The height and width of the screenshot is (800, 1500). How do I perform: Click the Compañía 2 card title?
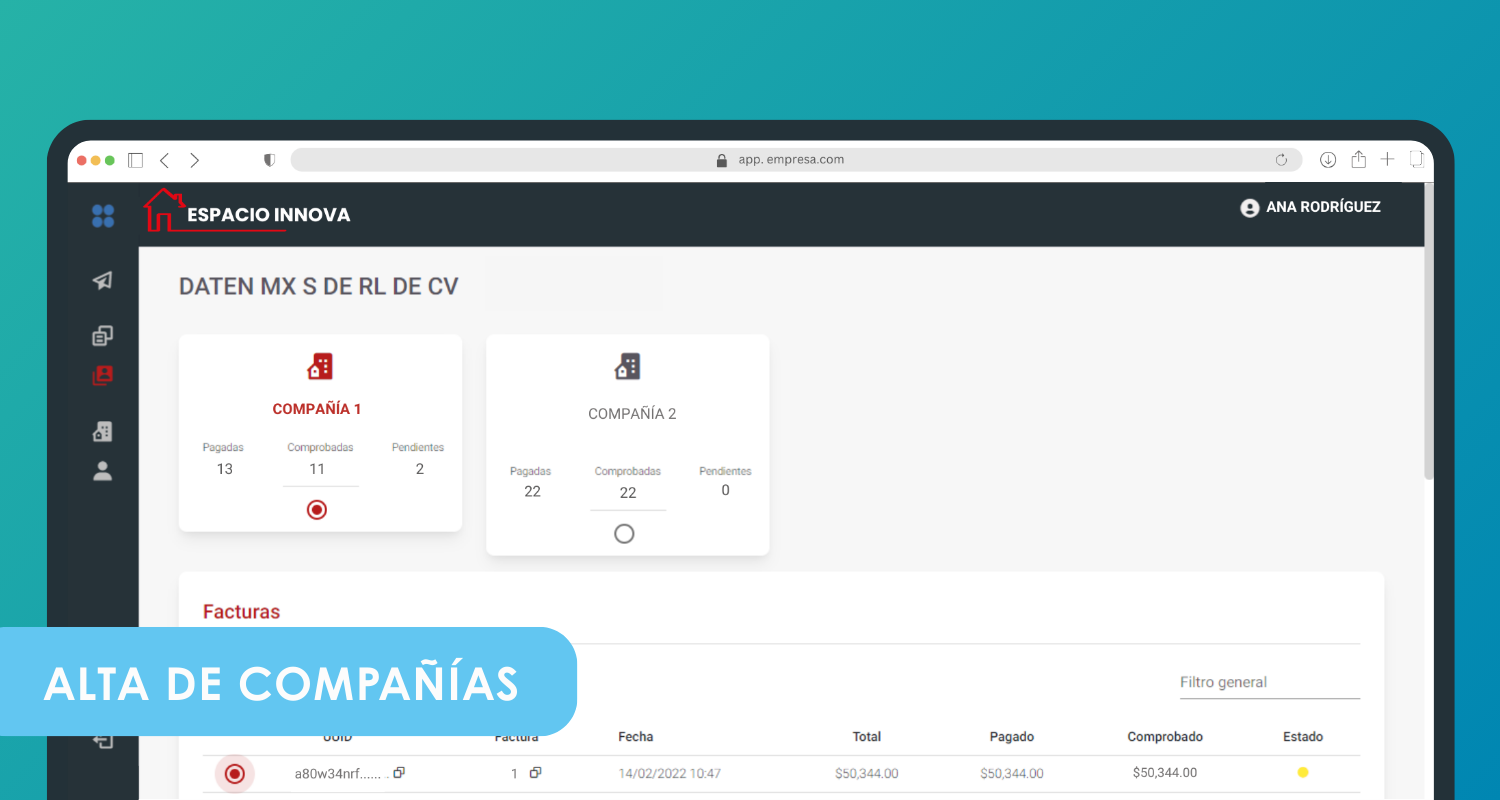[632, 414]
